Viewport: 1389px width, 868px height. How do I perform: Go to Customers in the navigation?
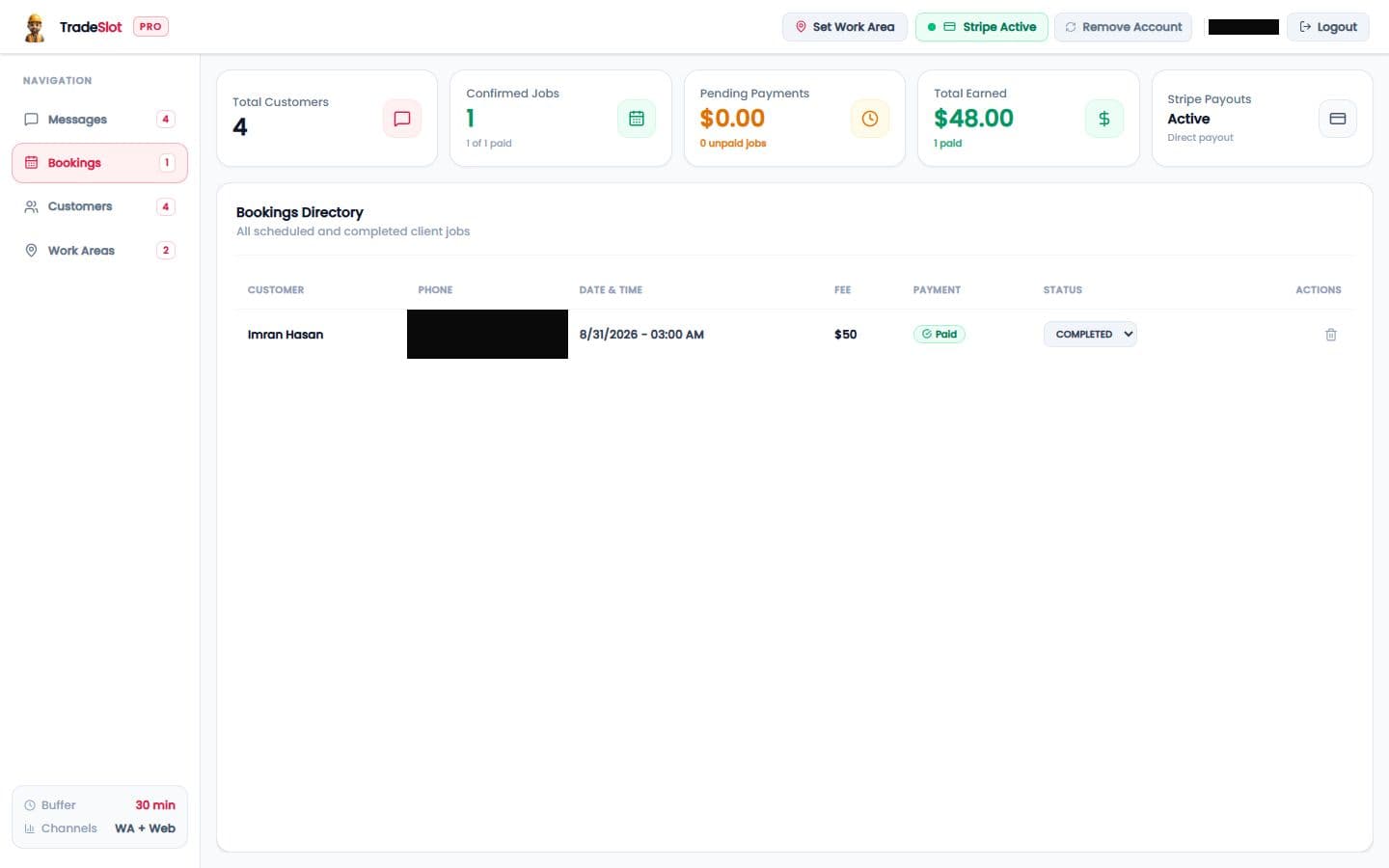click(x=99, y=206)
